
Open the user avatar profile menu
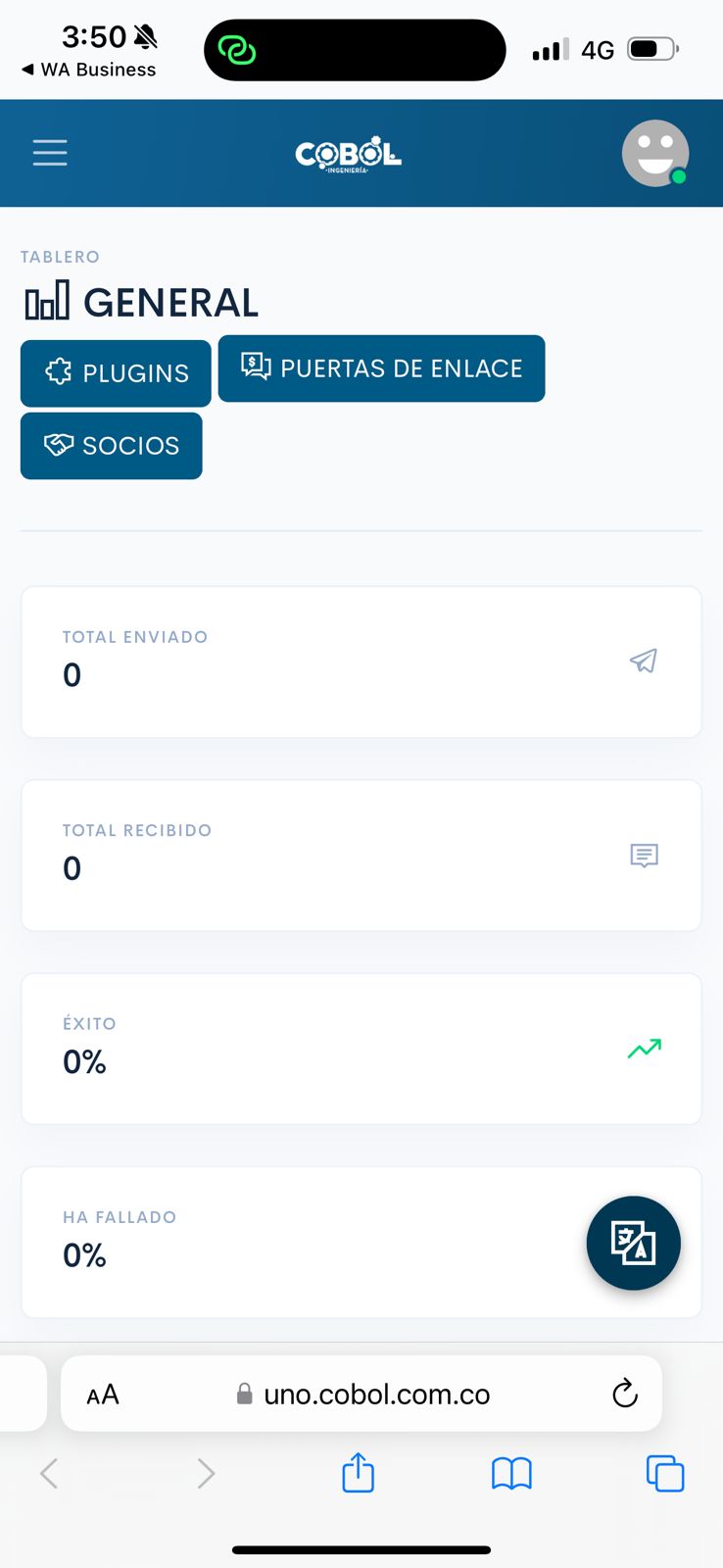(x=654, y=153)
